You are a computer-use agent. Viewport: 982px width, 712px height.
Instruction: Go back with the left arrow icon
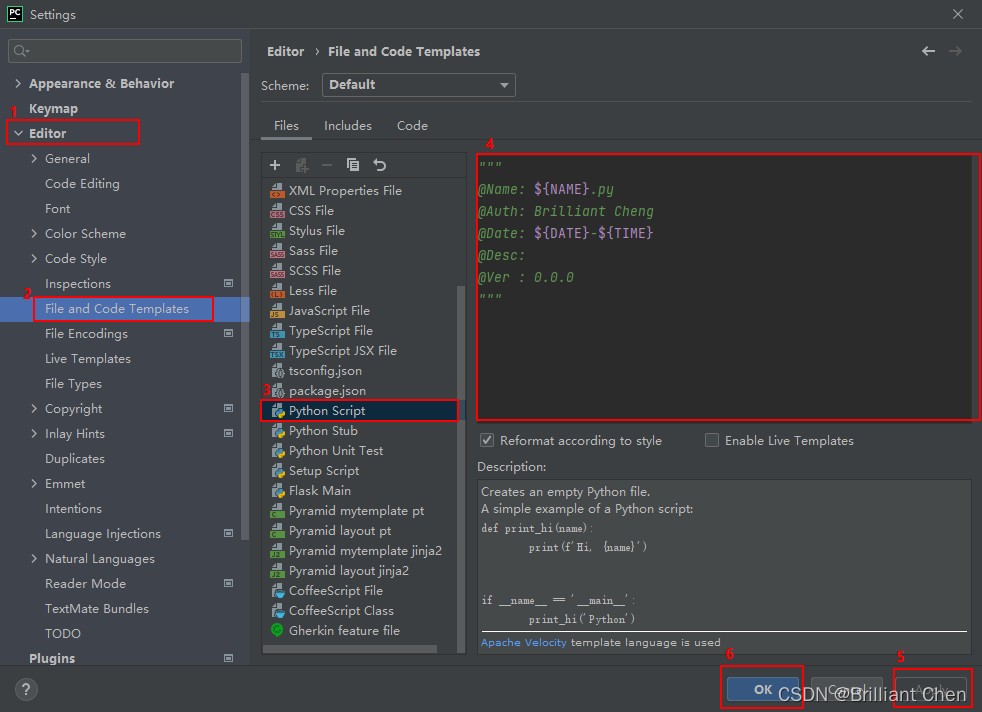928,51
